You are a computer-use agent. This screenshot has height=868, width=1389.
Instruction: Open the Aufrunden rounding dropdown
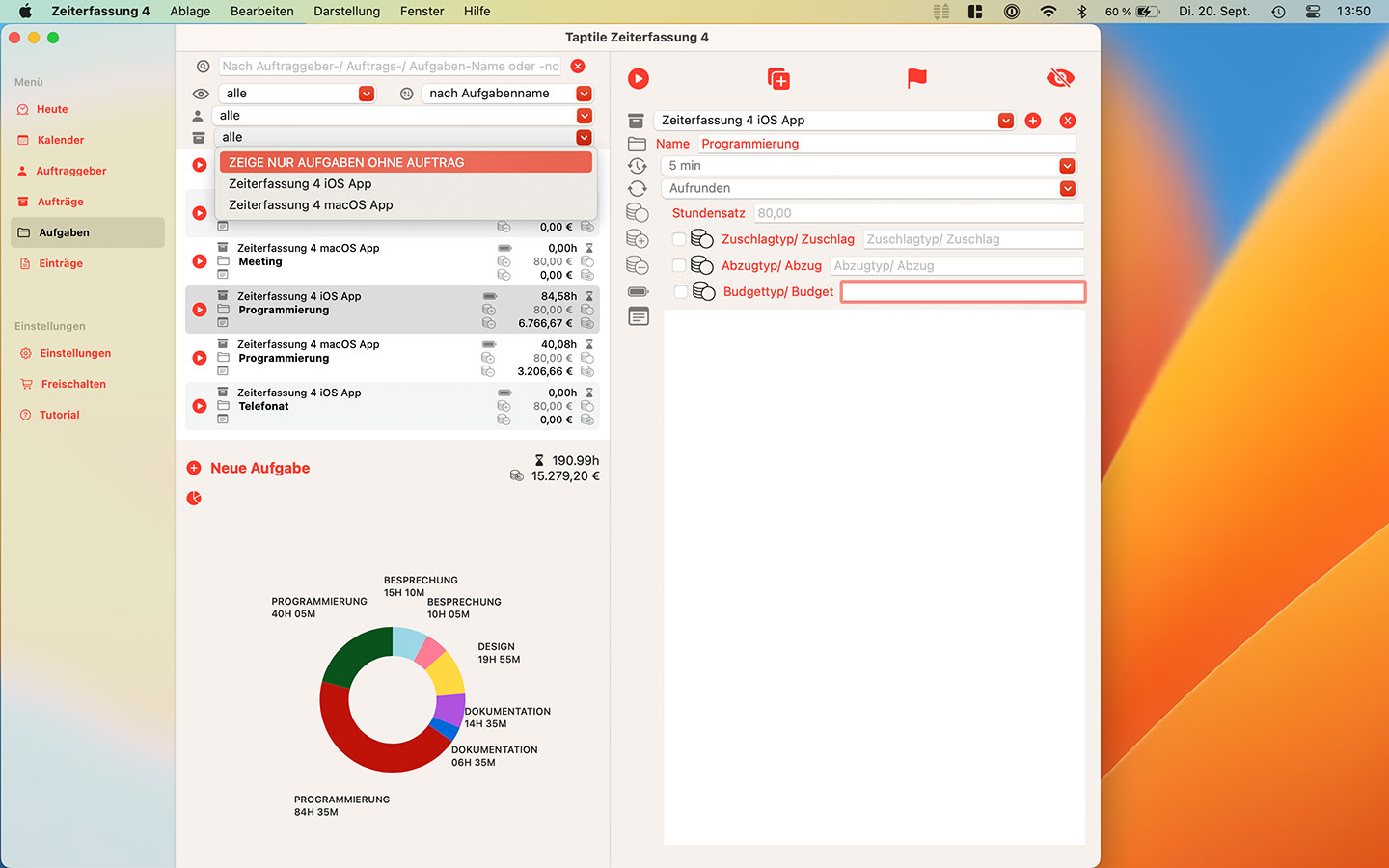(x=868, y=189)
